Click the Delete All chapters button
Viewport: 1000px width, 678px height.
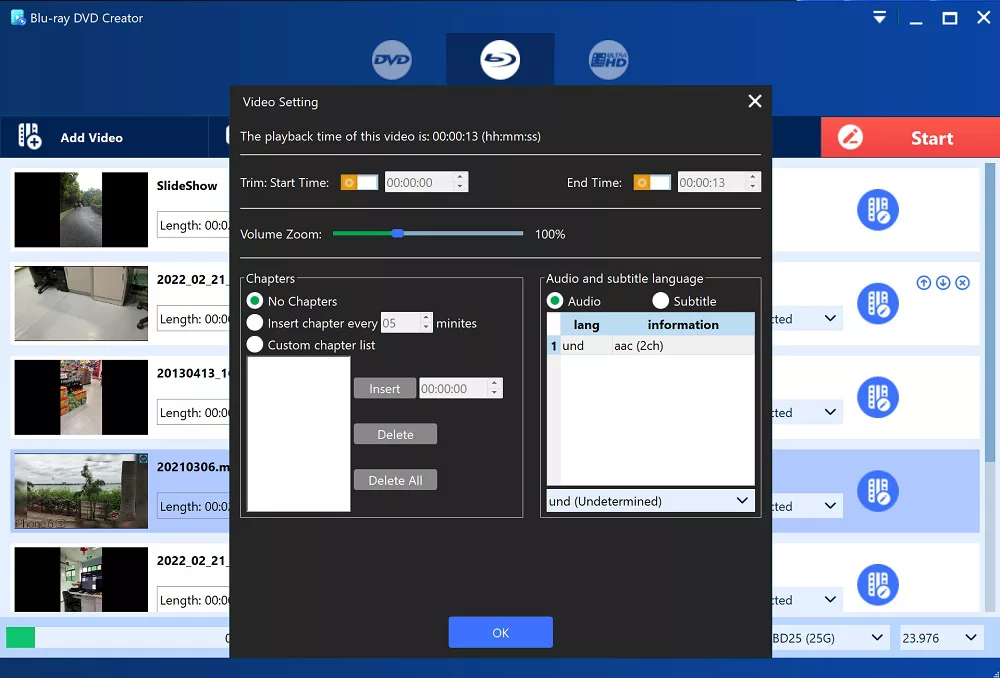[395, 480]
